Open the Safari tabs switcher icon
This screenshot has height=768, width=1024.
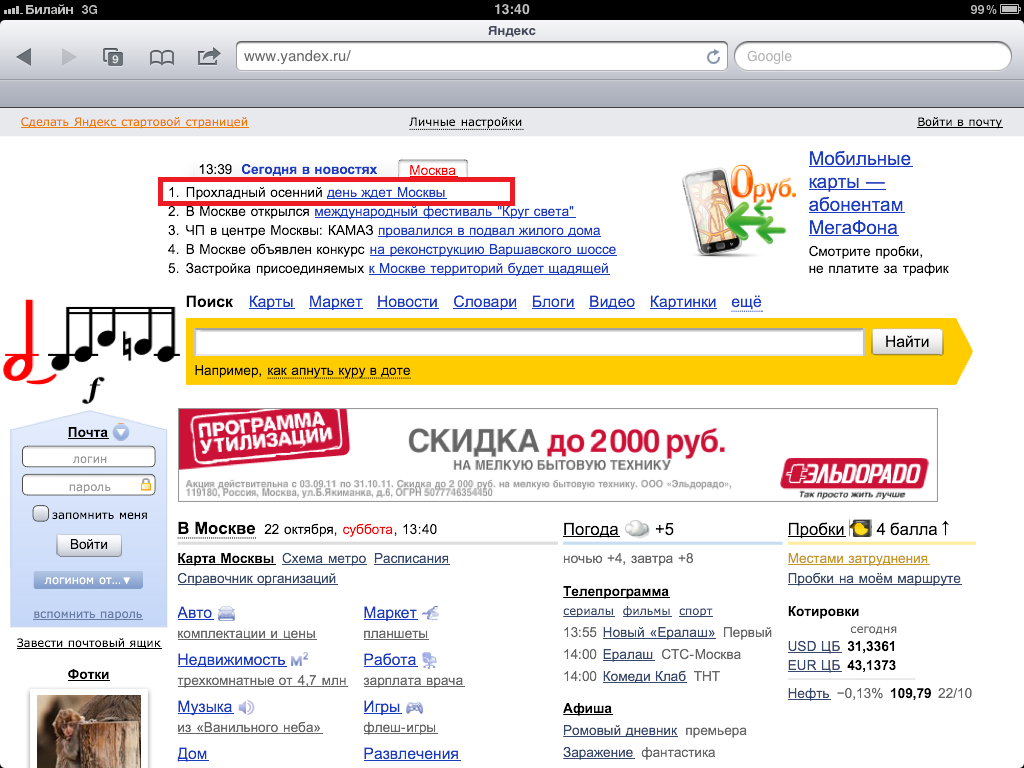point(114,57)
